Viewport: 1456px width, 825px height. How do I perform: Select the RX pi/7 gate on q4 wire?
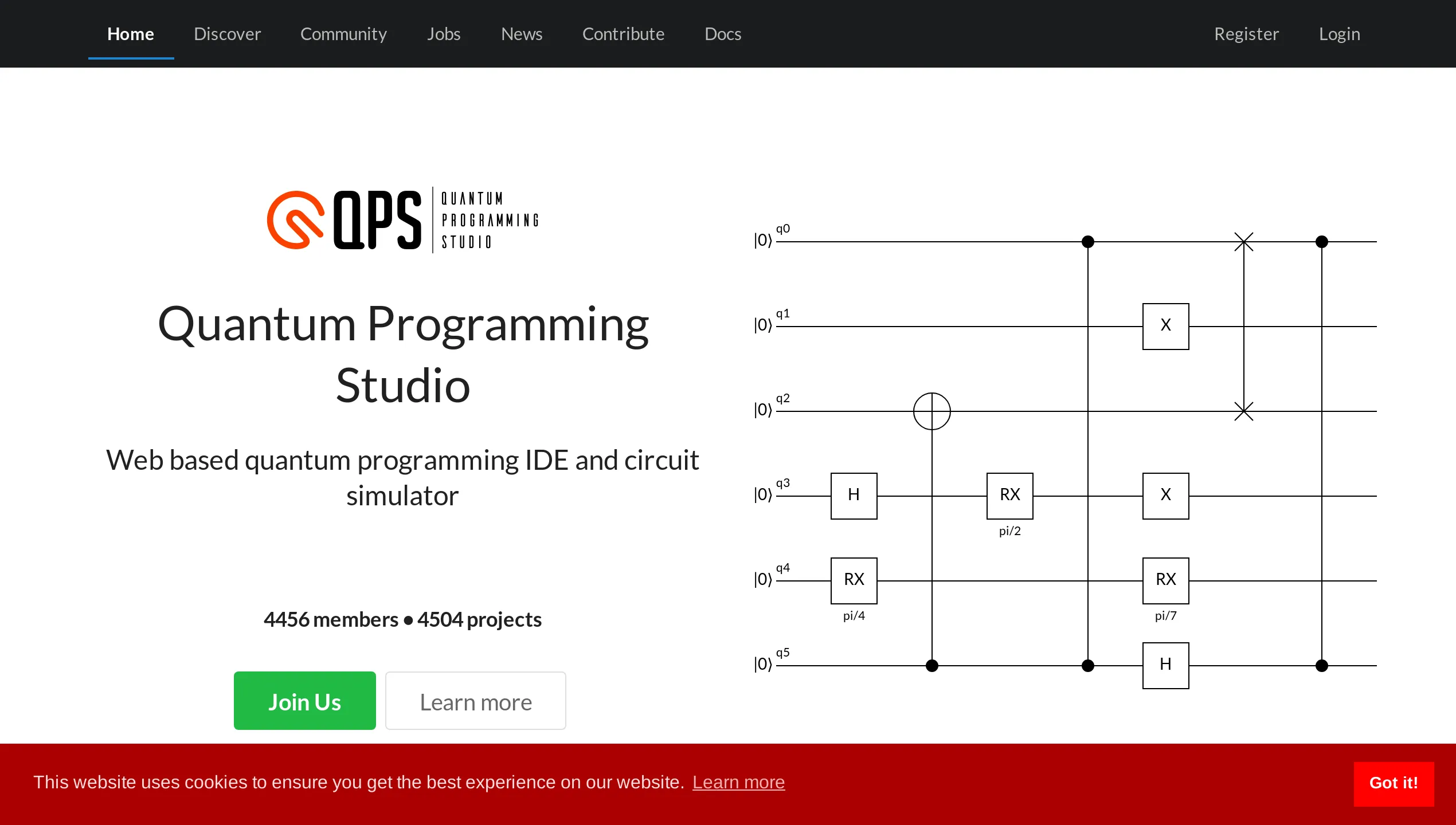click(1165, 580)
